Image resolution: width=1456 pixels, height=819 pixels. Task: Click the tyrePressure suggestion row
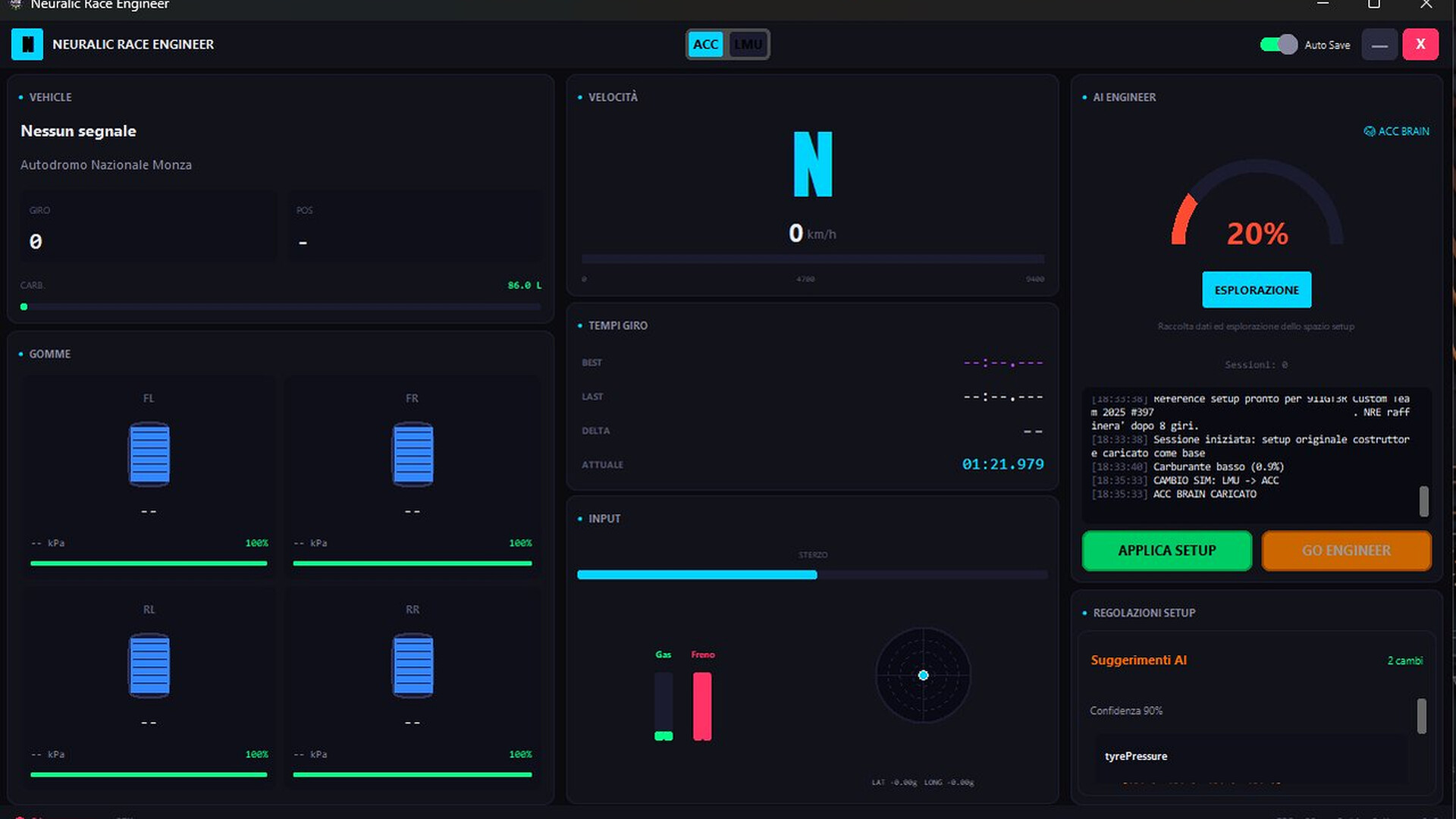click(1251, 756)
